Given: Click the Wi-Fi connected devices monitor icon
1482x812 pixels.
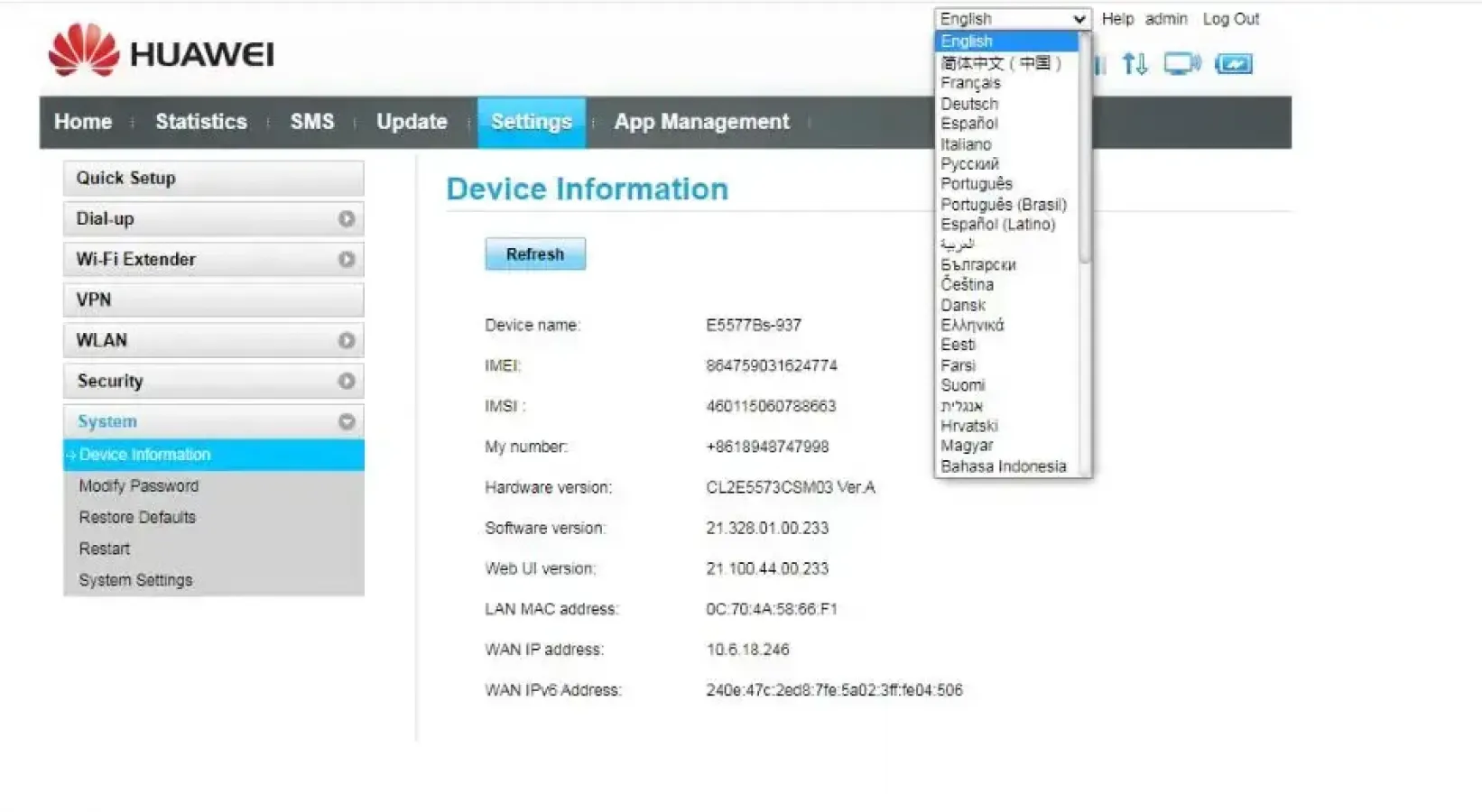Looking at the screenshot, I should 1181,64.
